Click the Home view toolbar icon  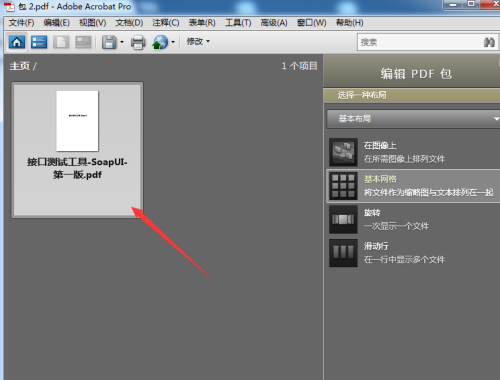pyautogui.click(x=17, y=42)
